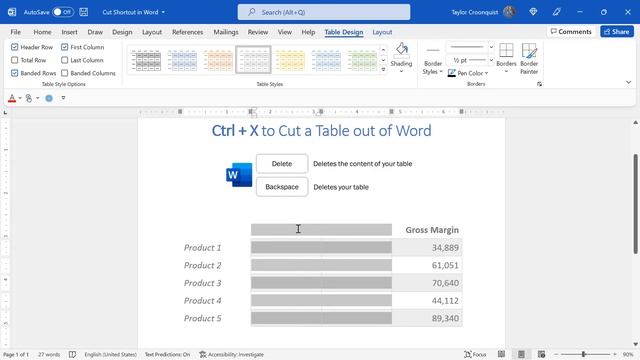The height and width of the screenshot is (360, 640).
Task: Click the blue circle quick access icon
Action: tap(49, 98)
